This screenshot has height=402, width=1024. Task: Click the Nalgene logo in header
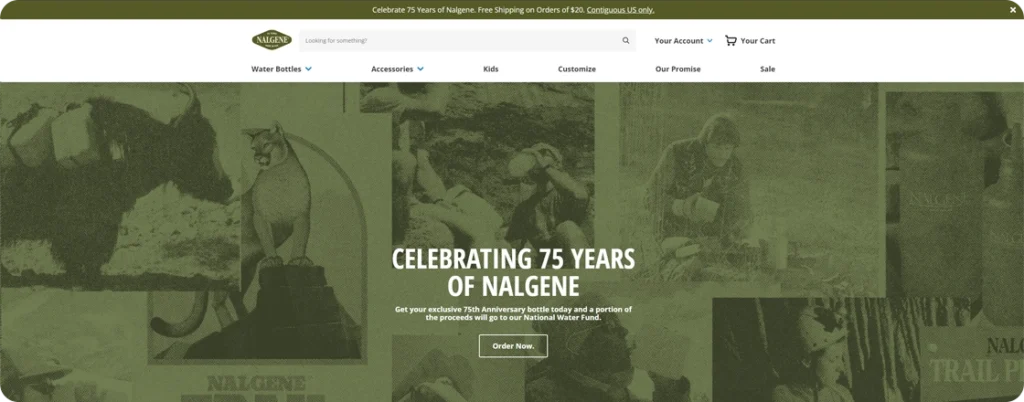pos(272,40)
